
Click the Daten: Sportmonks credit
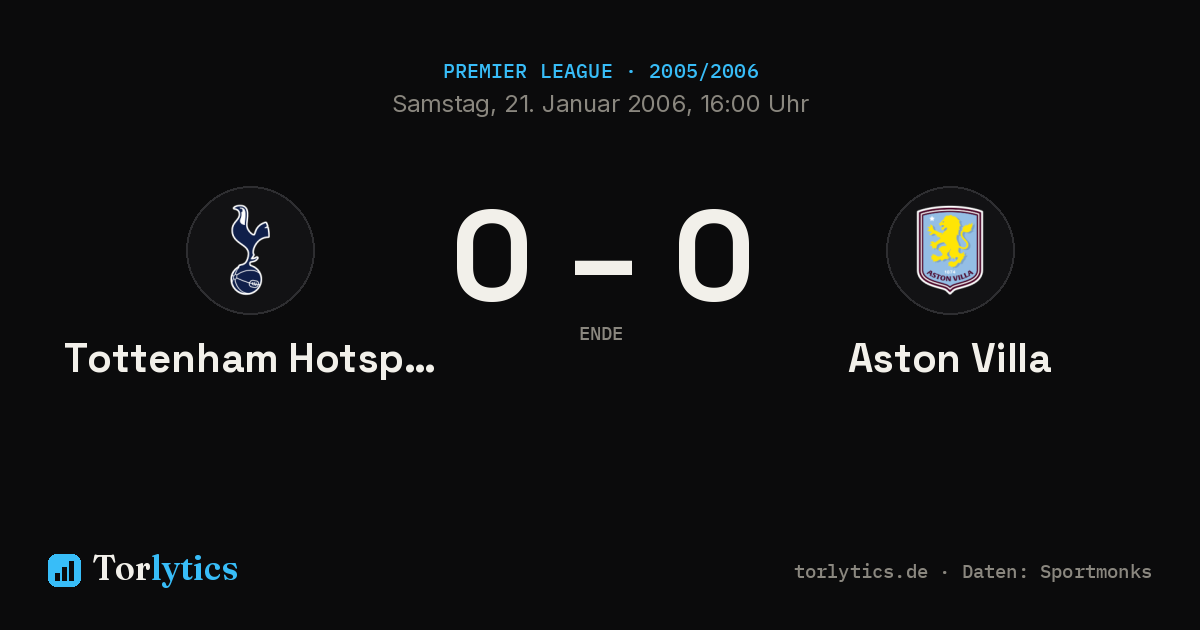[x=1057, y=572]
